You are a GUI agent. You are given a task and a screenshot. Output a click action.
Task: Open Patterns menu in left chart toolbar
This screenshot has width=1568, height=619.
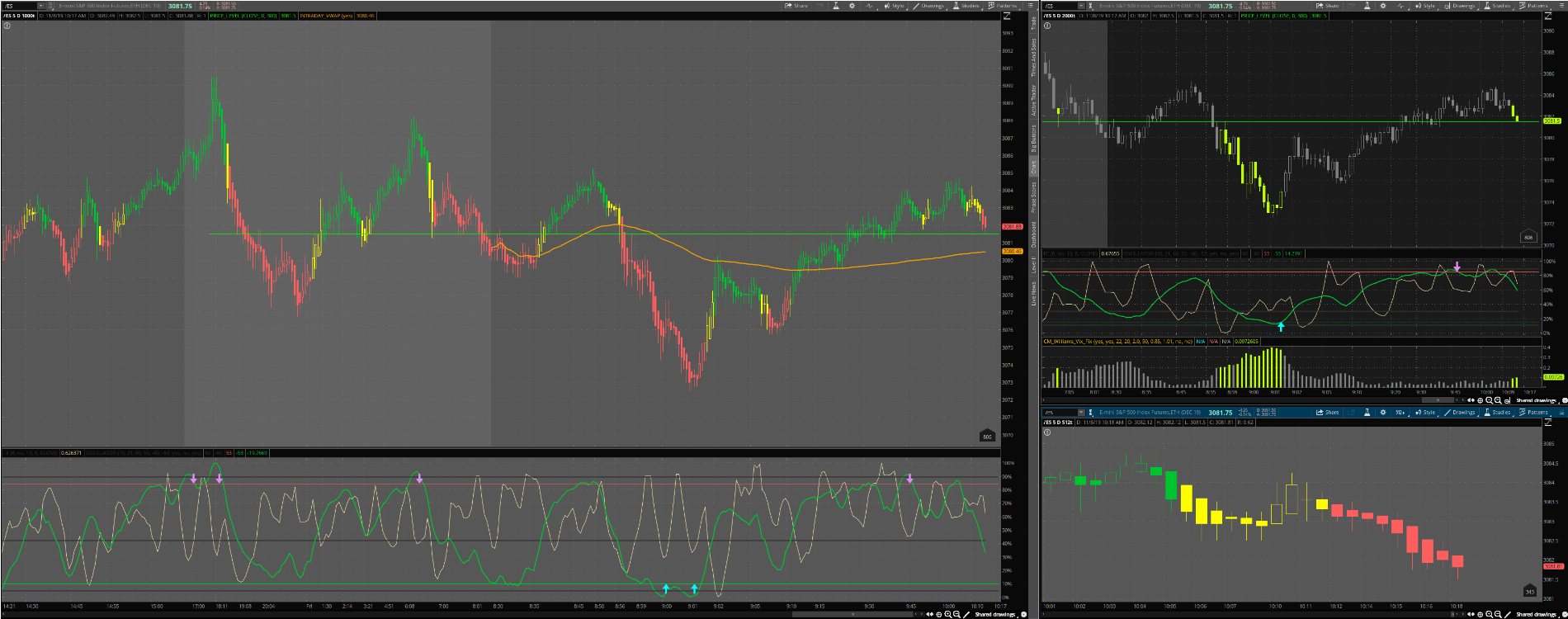(1003, 6)
